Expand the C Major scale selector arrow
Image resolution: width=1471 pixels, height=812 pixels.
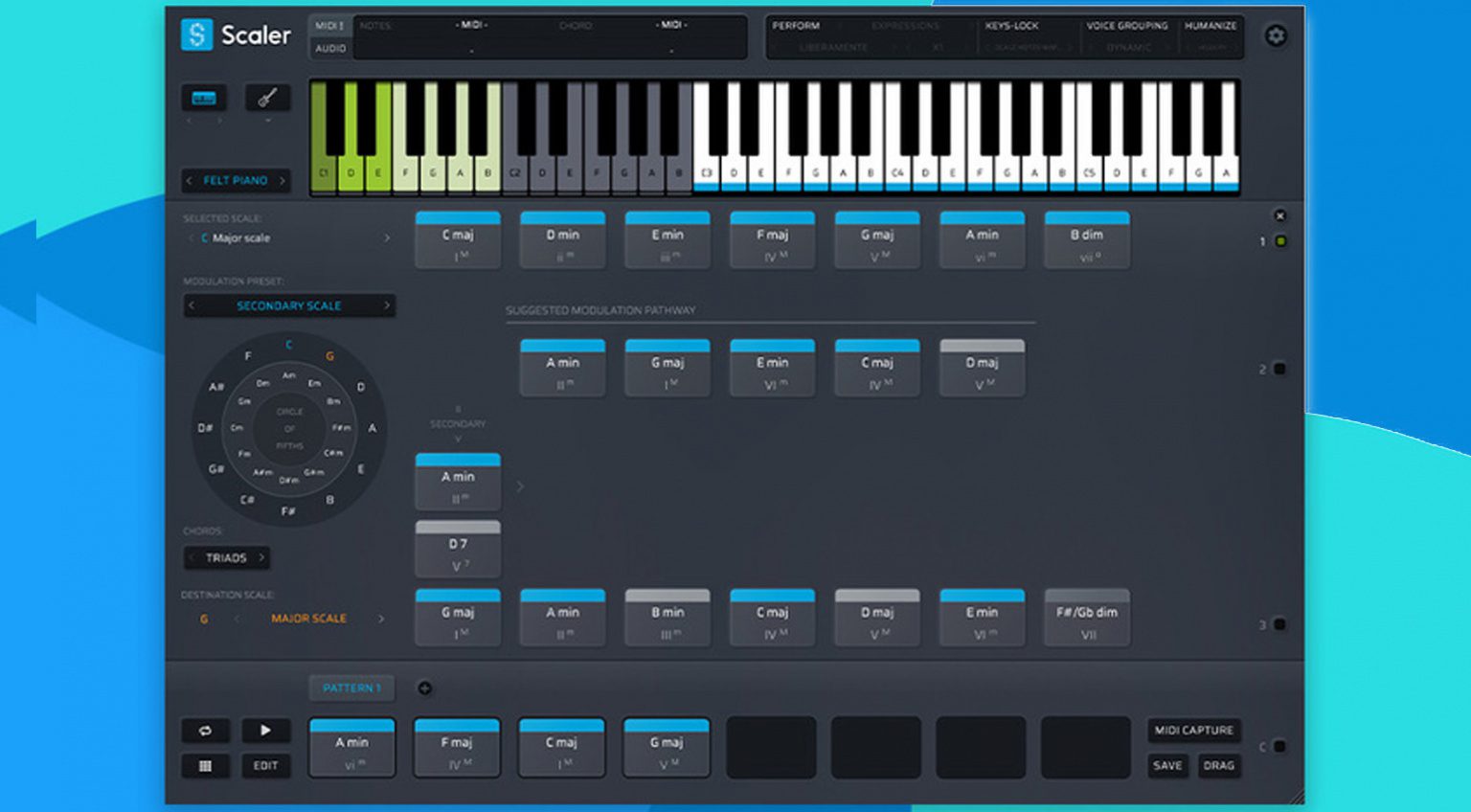(x=387, y=238)
